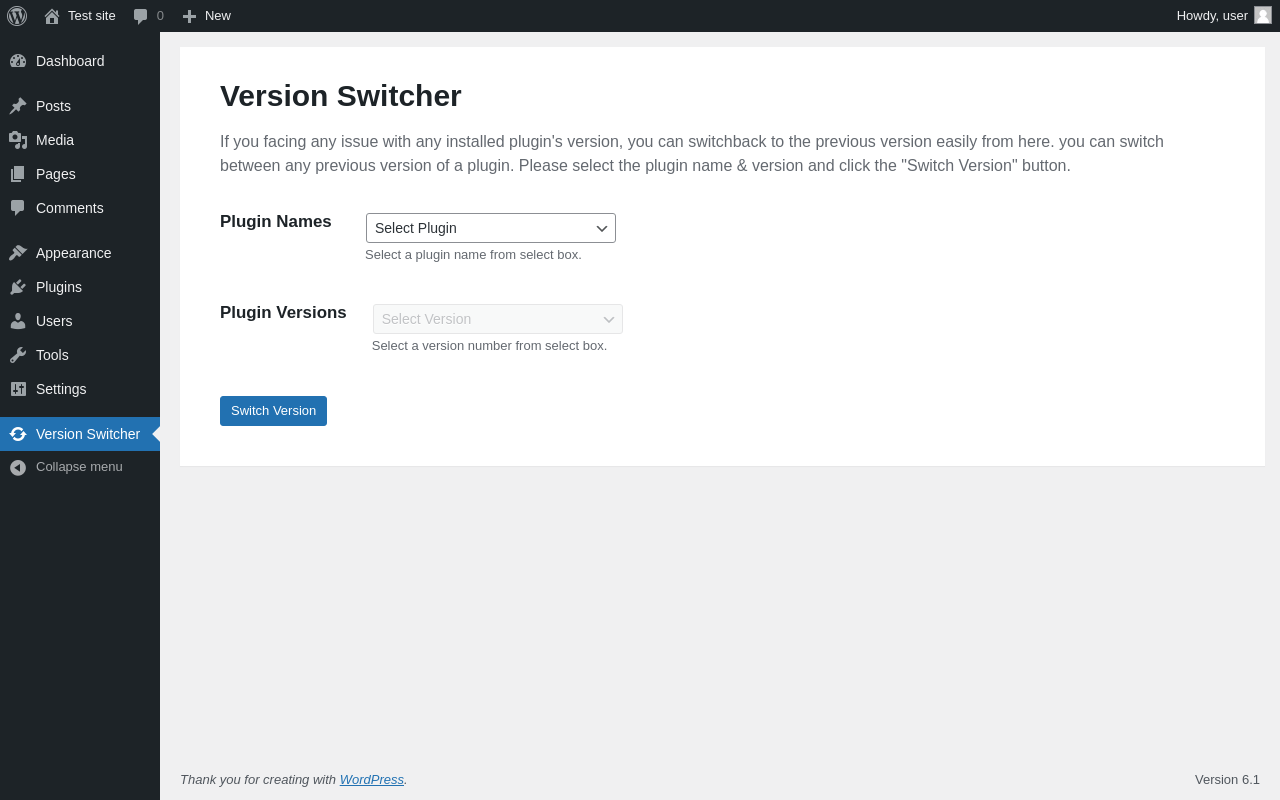Open the Tools menu
Viewport: 1280px width, 800px height.
[x=80, y=355]
